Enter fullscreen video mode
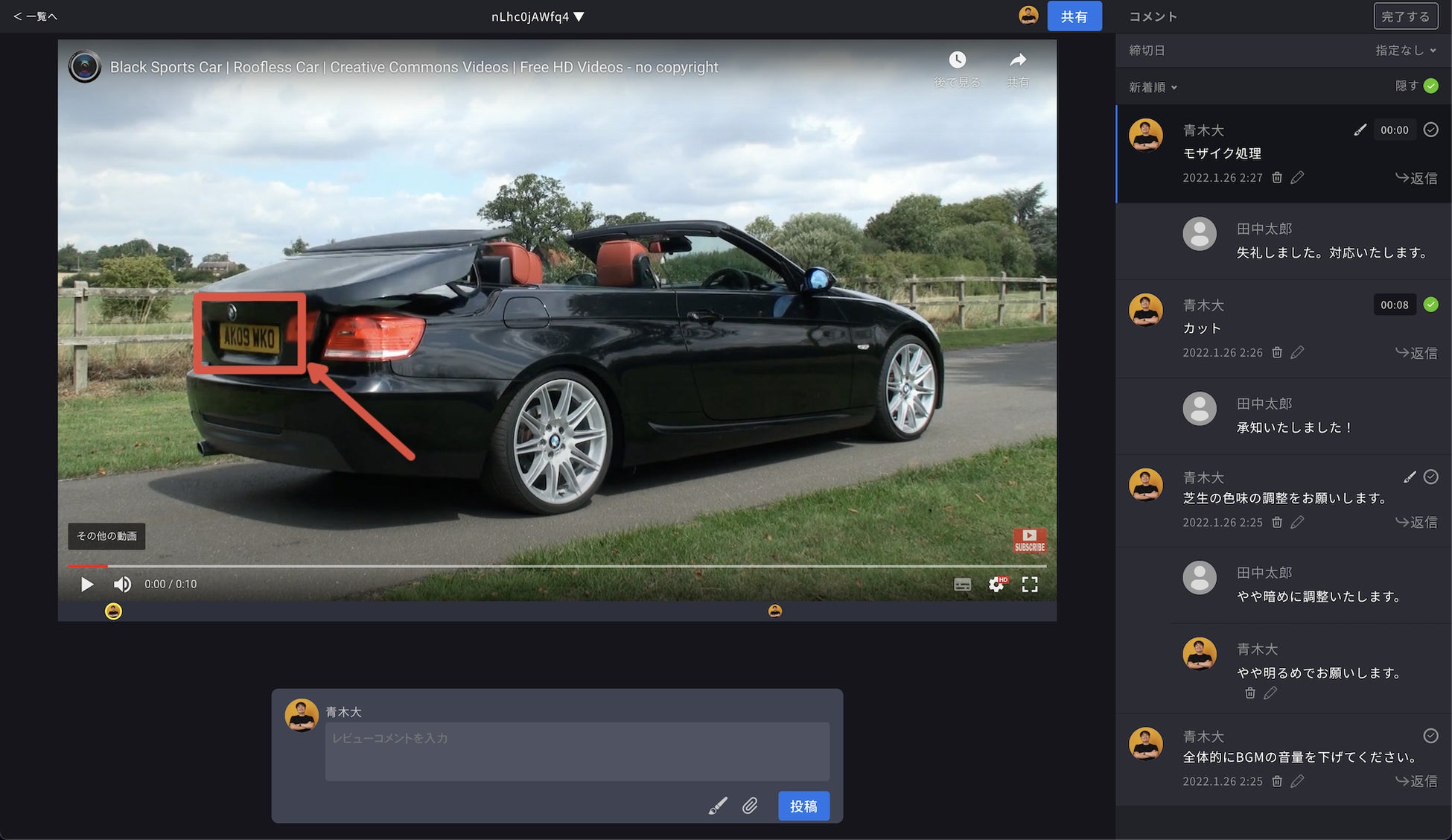1452x840 pixels. [1030, 585]
